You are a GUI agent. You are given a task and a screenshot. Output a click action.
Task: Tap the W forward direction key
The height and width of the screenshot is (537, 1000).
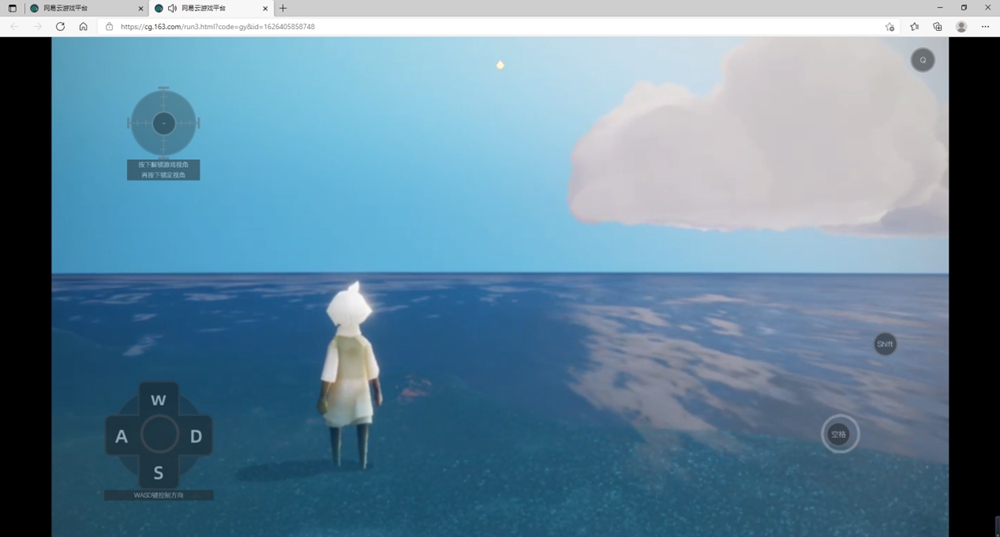tap(158, 399)
